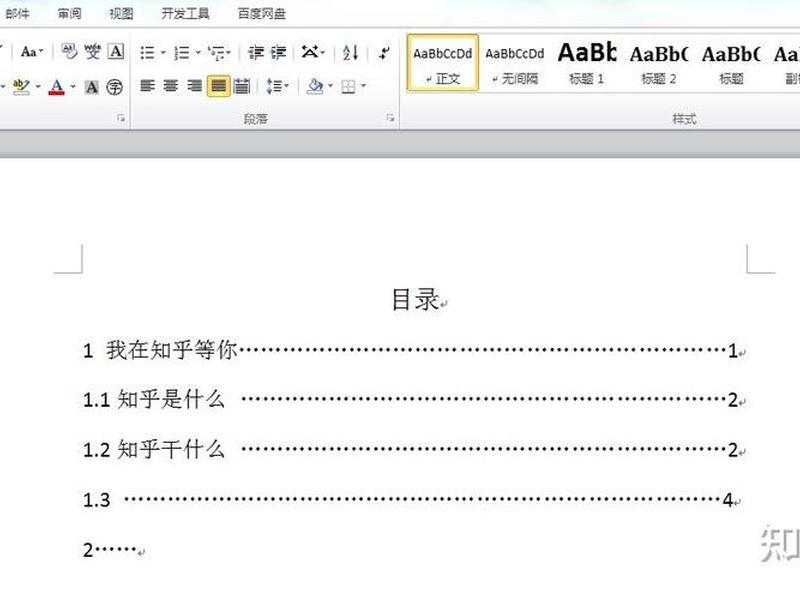Open the Phonetic Guide (wén) tool
The image size is (800, 600).
coord(92,52)
